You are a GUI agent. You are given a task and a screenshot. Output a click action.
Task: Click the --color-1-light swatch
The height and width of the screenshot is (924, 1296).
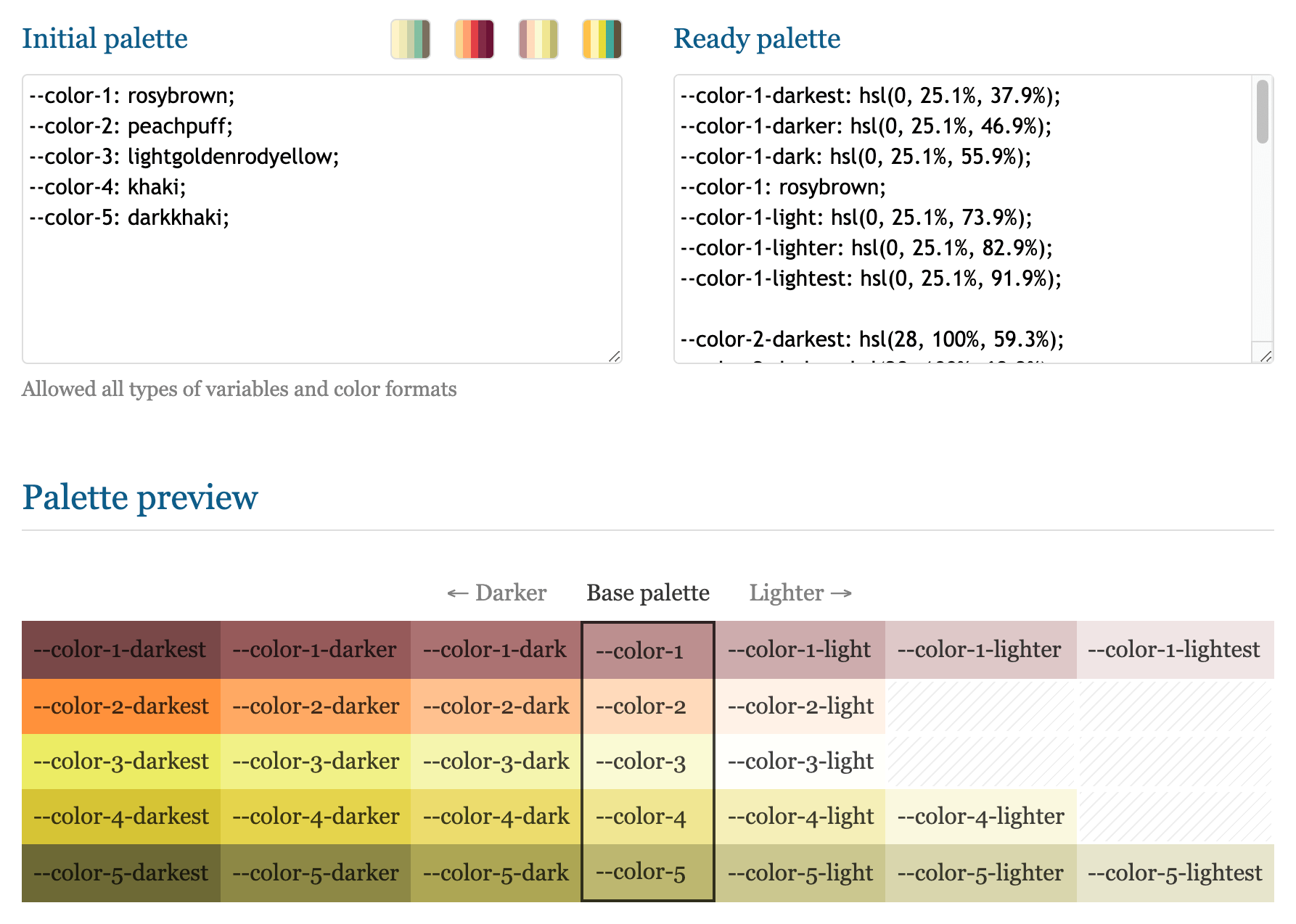tap(800, 650)
